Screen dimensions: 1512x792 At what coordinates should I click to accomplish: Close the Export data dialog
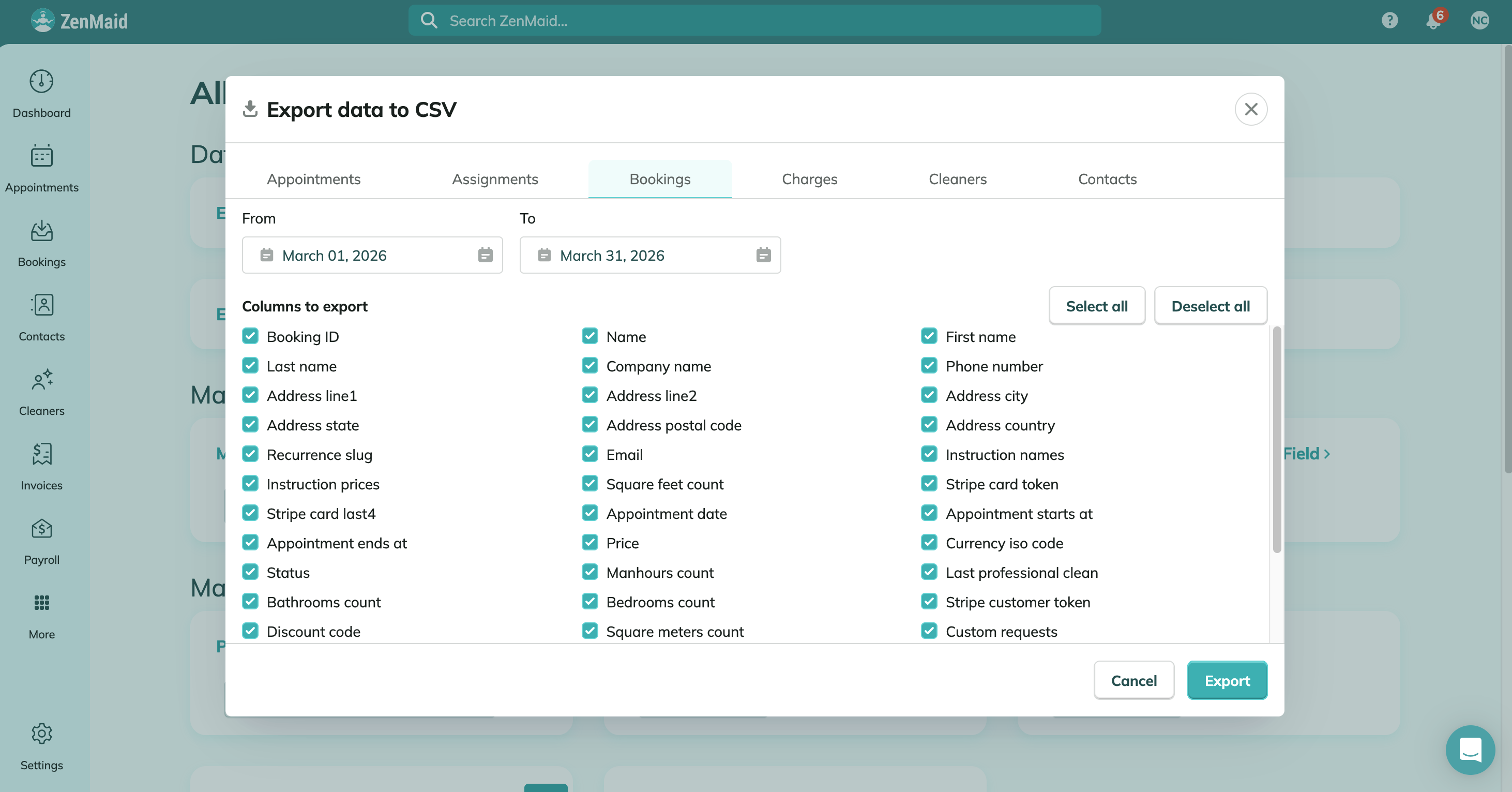coord(1251,109)
